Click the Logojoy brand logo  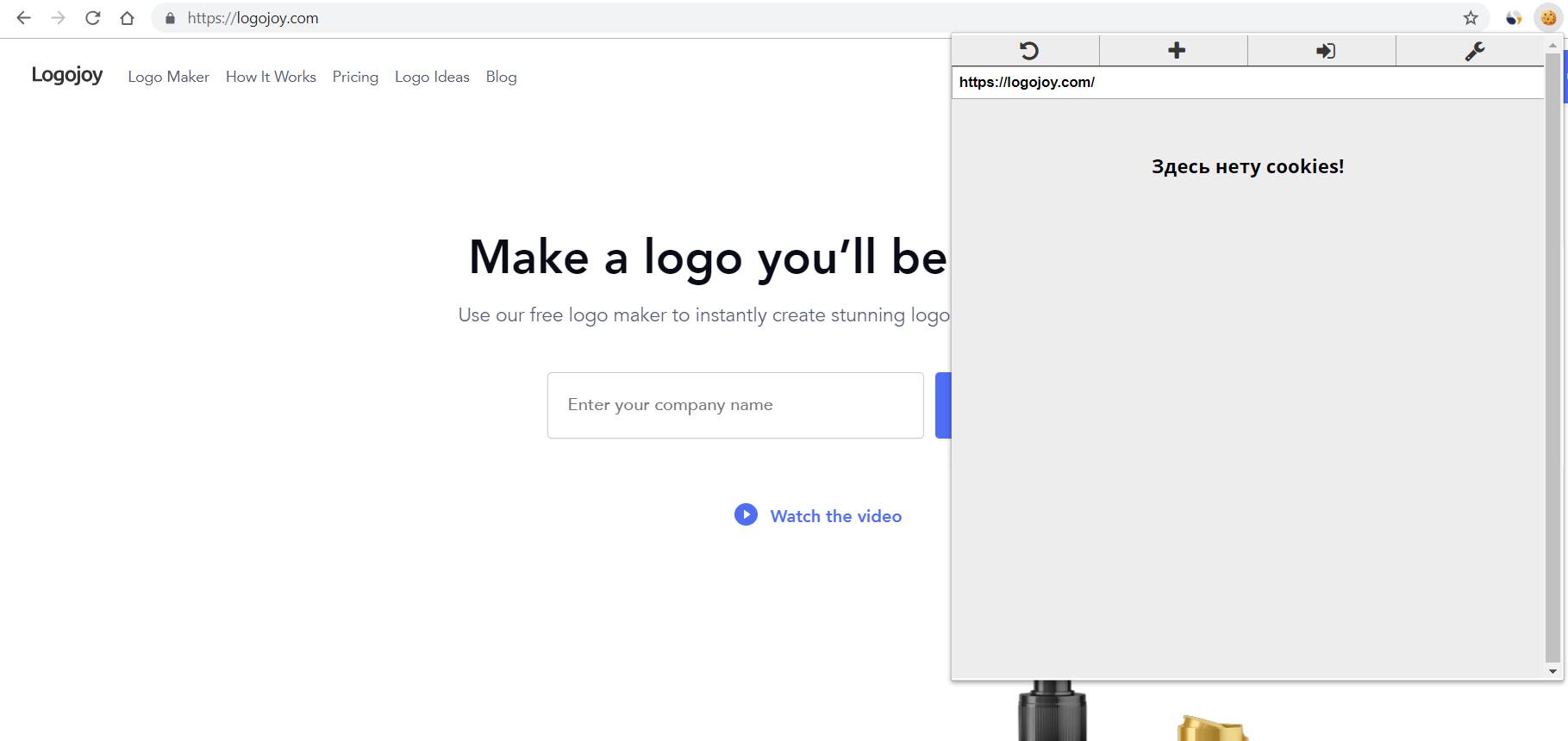point(67,75)
